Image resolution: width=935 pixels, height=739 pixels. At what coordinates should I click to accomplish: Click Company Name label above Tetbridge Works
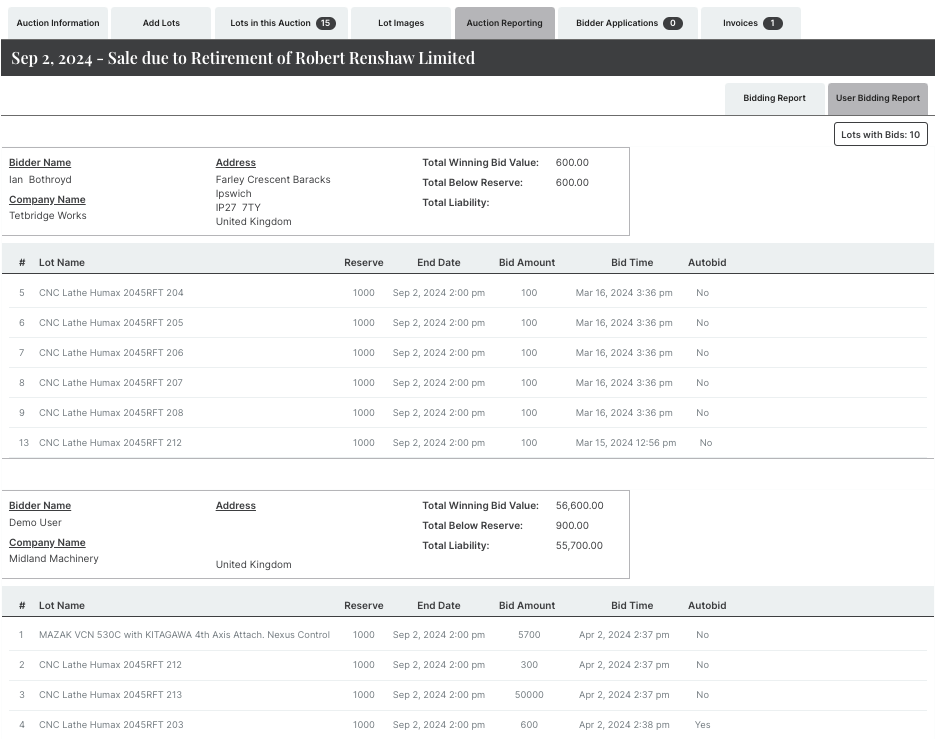[47, 200]
